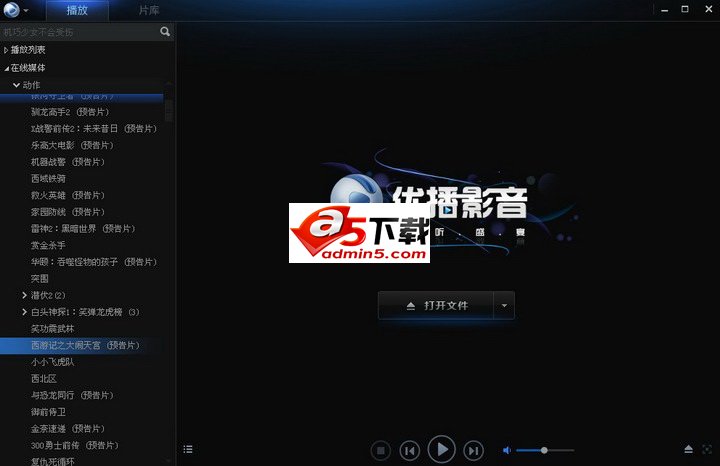Viewport: 720px width, 466px height.
Task: Open the dropdown arrow beside the logo
Action: [26, 11]
